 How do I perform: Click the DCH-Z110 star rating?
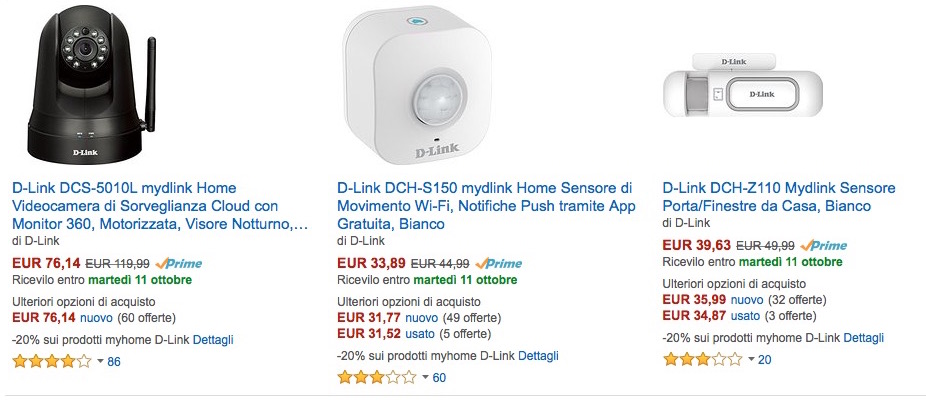tap(701, 359)
